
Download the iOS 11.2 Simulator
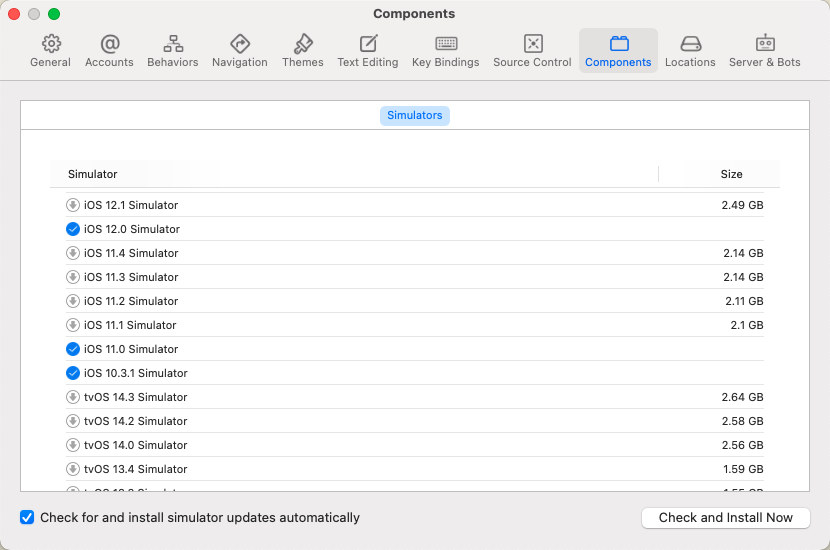tap(73, 301)
